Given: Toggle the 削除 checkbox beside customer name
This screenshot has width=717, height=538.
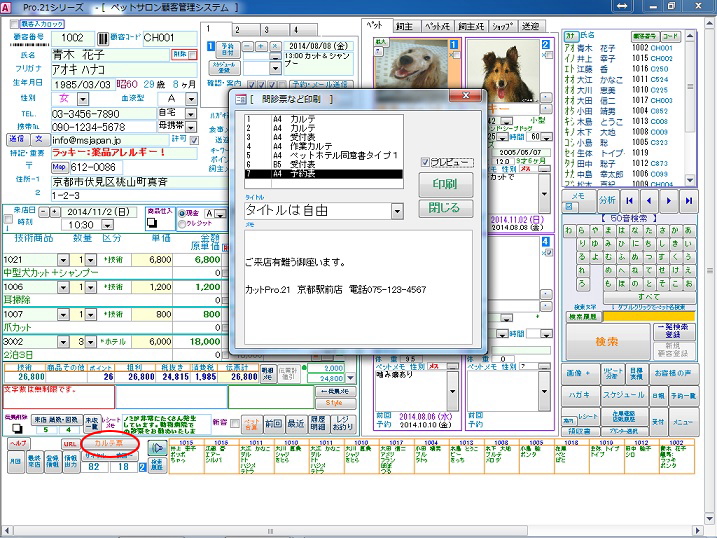Looking at the screenshot, I should 193,55.
